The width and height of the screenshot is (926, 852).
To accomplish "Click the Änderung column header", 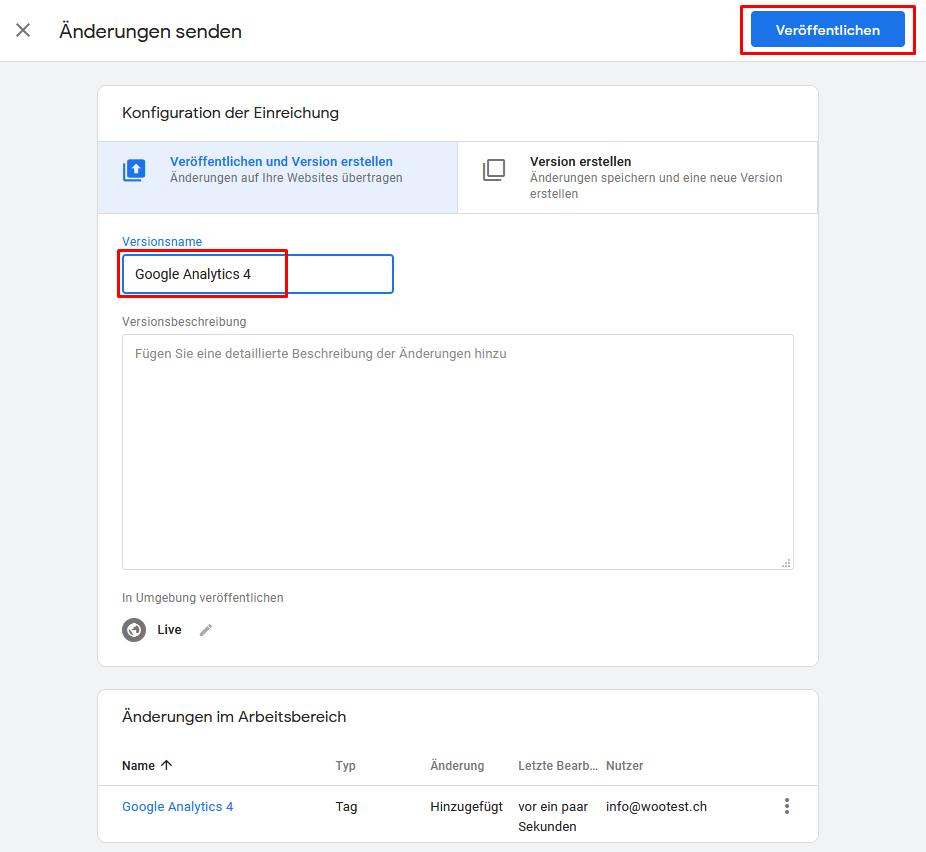I will tap(457, 766).
